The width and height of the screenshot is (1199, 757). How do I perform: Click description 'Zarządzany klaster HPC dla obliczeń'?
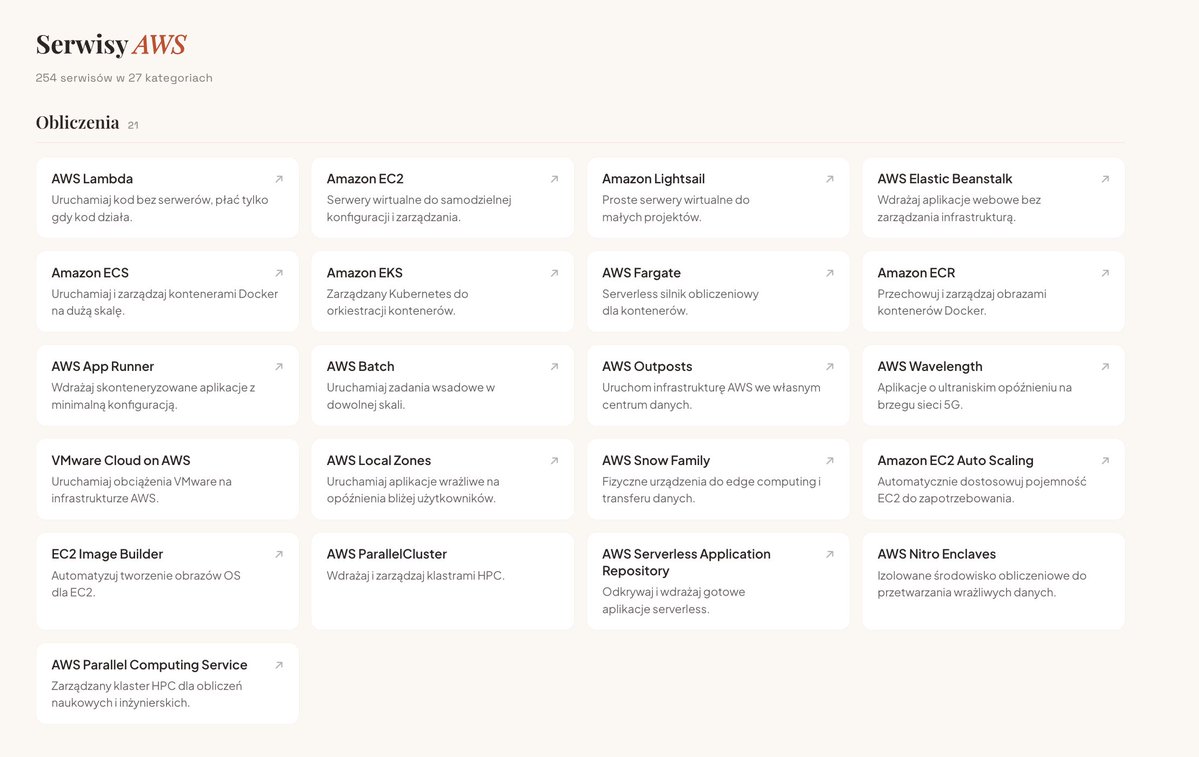point(147,686)
